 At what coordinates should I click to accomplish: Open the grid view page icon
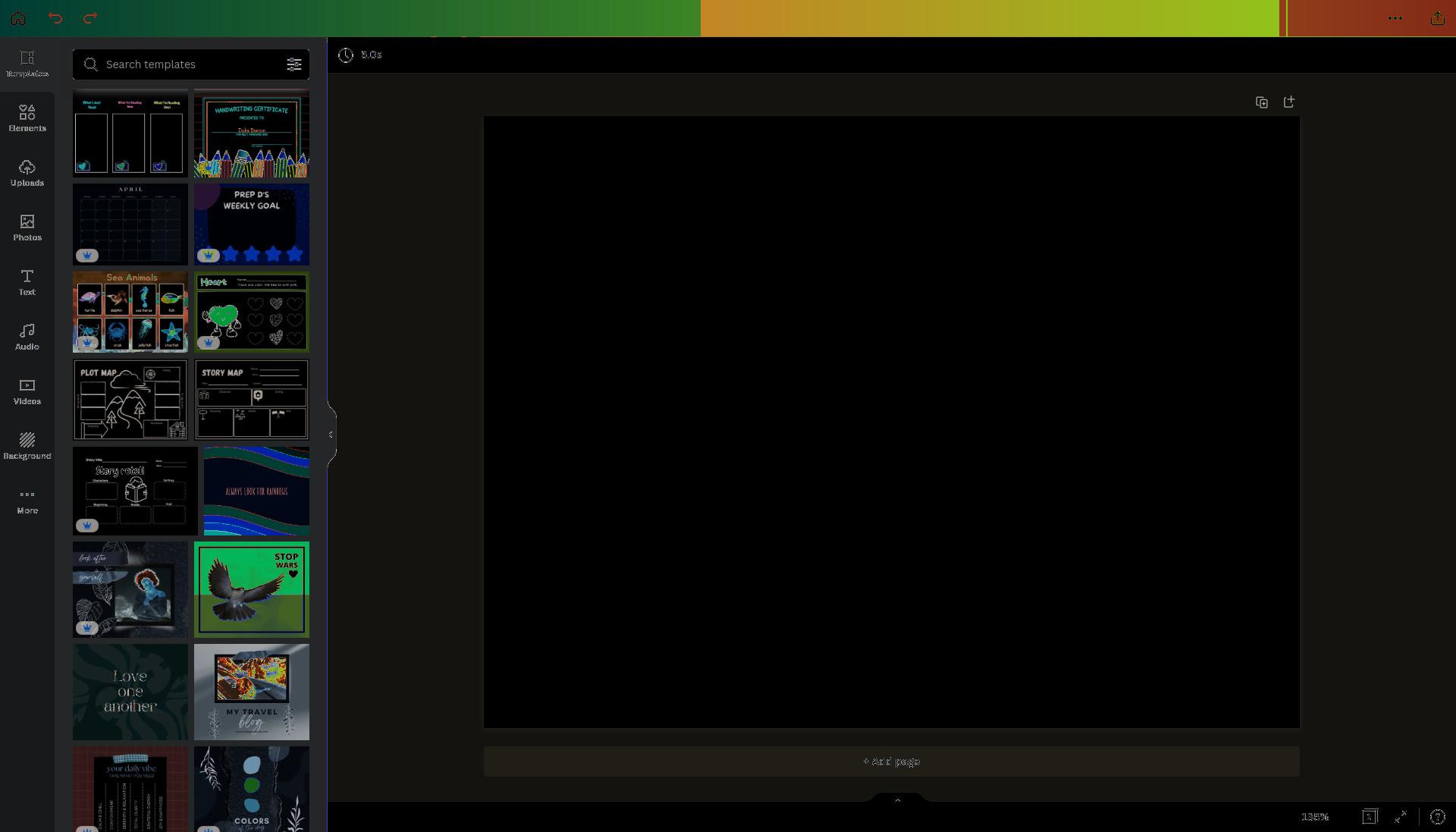pos(1370,817)
